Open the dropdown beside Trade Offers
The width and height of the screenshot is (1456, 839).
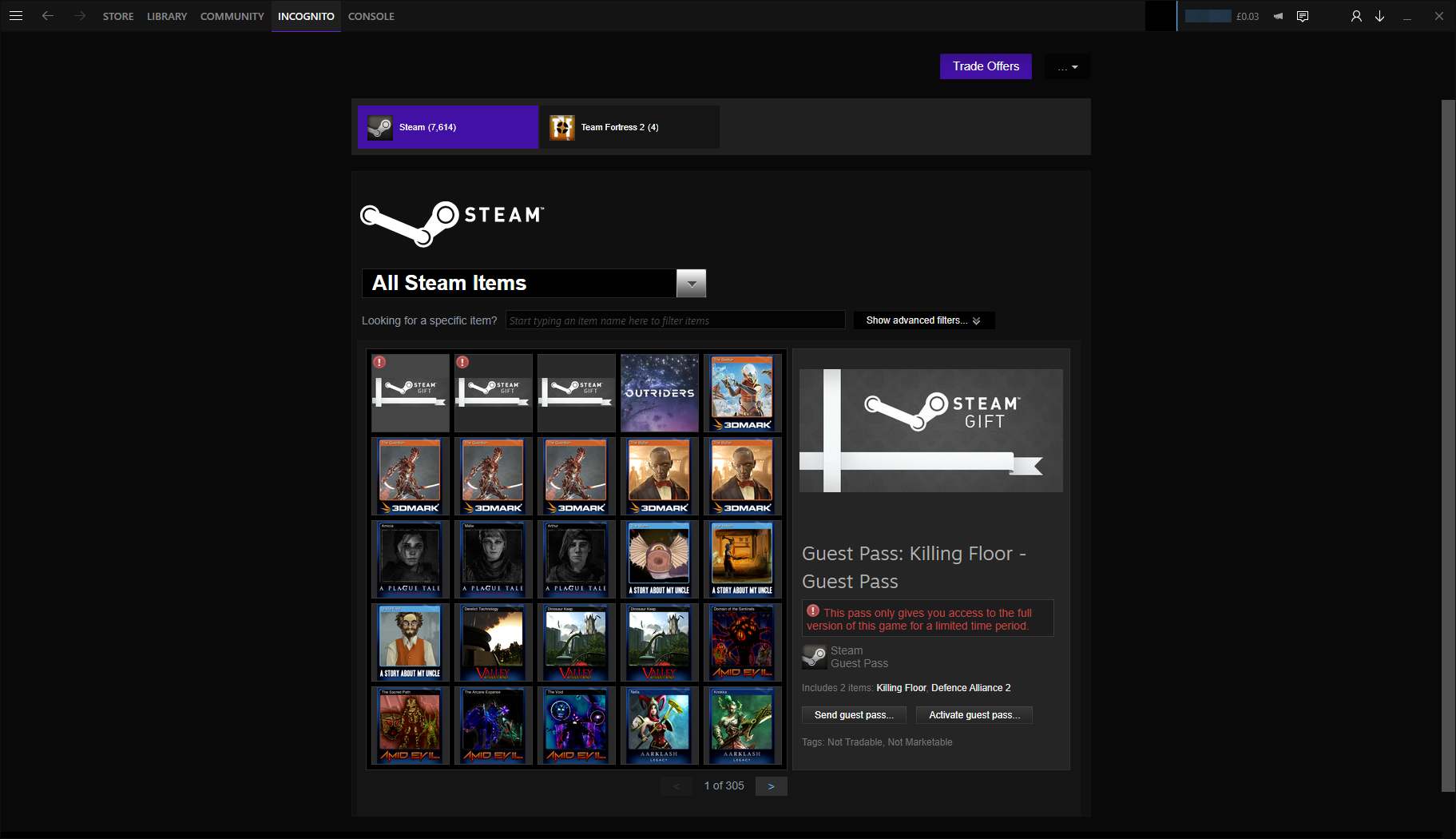tap(1067, 66)
